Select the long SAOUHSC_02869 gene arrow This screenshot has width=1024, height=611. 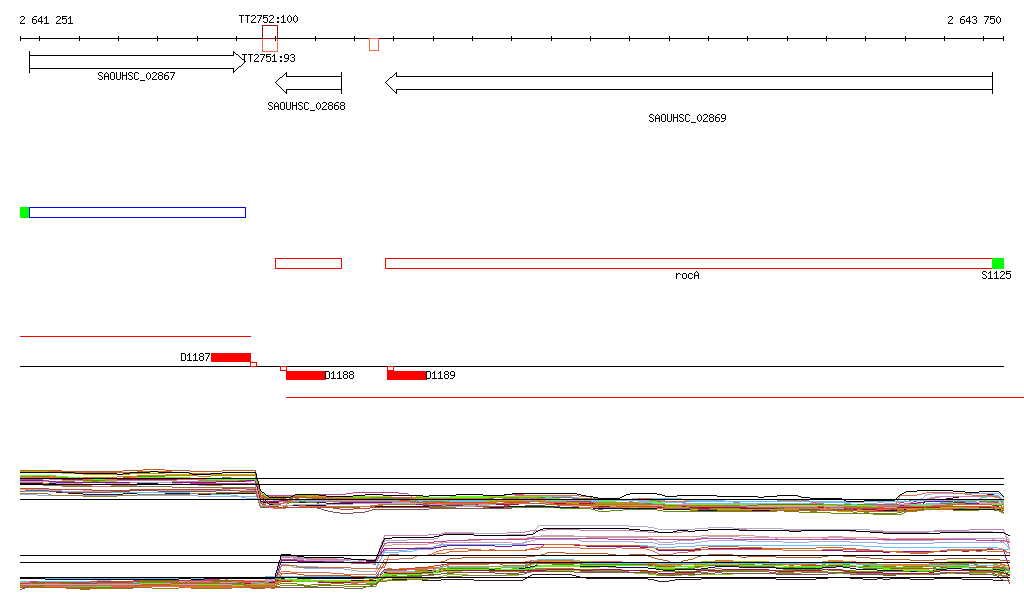click(x=688, y=82)
